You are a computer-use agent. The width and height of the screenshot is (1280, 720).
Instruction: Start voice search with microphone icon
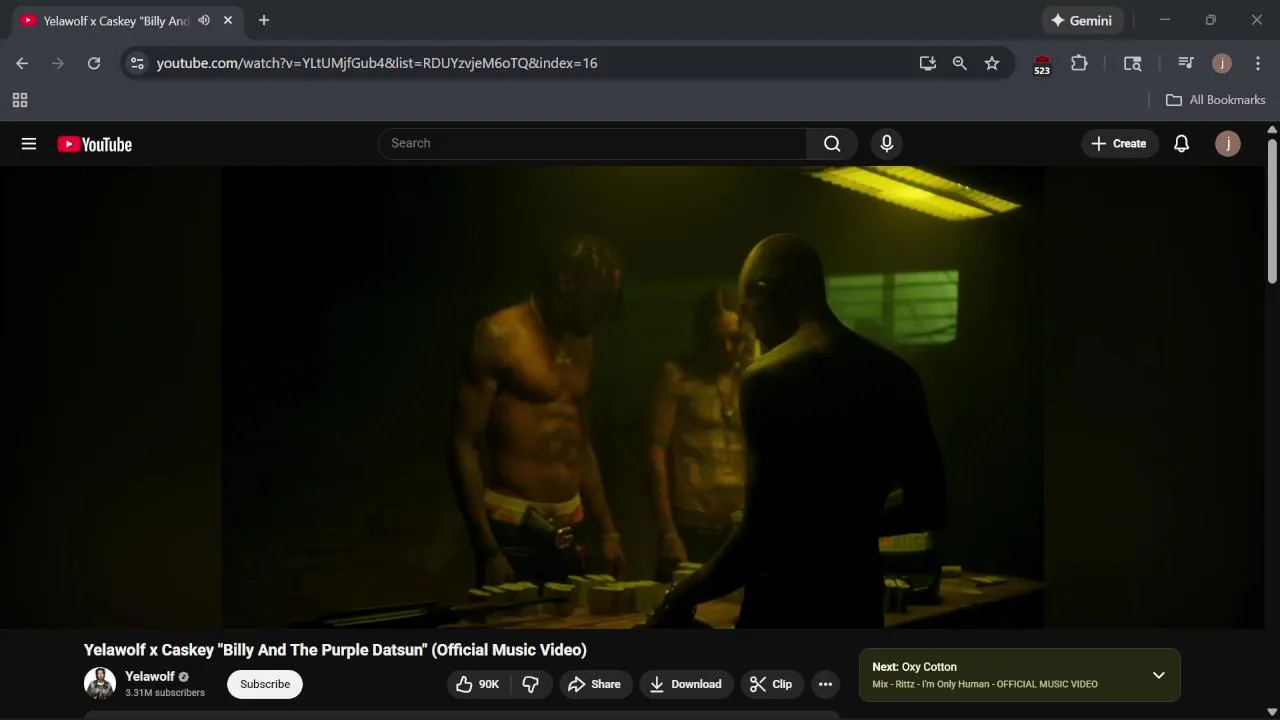(x=886, y=143)
